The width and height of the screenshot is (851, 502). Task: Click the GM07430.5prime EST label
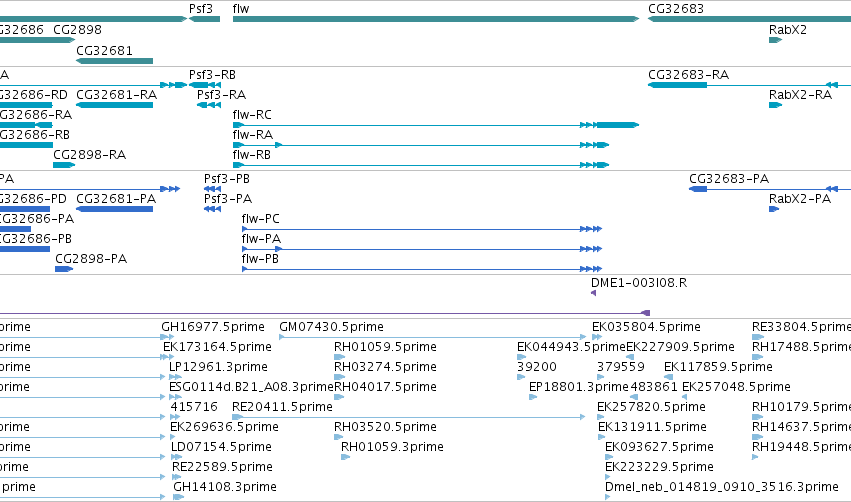pos(331,327)
